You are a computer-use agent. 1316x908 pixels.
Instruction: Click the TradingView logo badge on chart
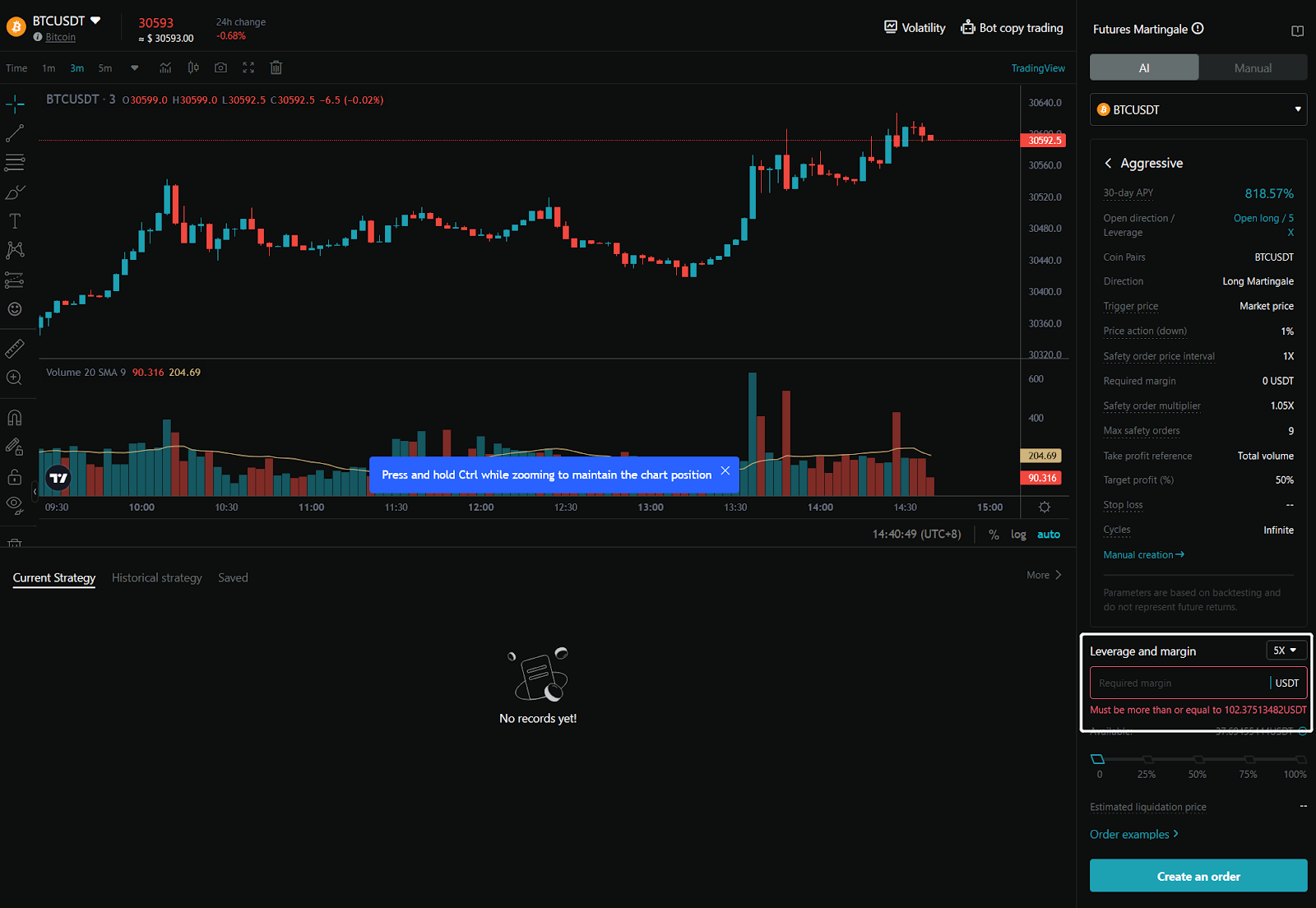click(58, 478)
